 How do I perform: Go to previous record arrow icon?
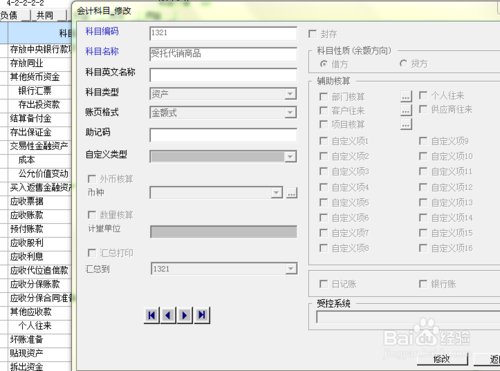pos(168,315)
